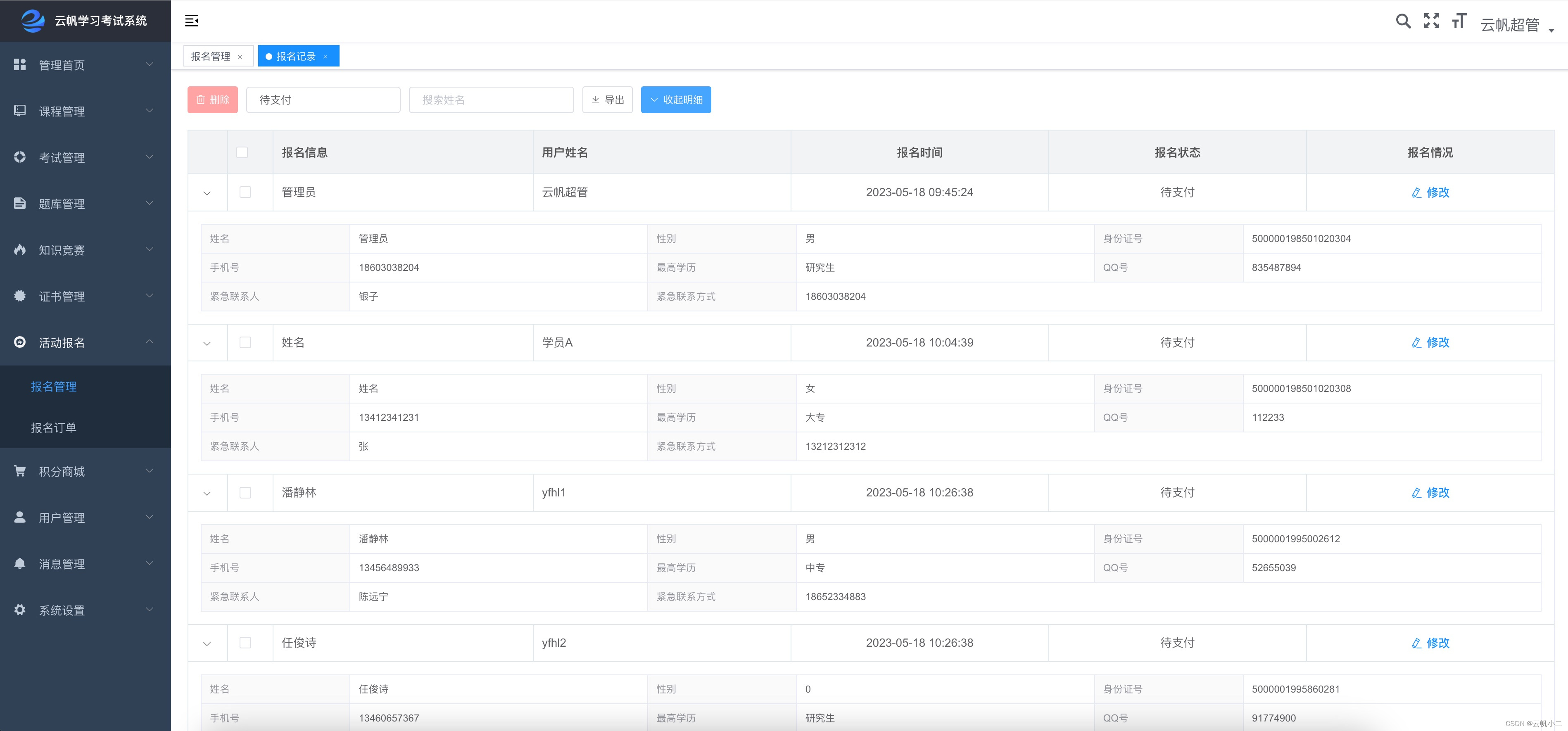Click emergency contact 陈远宁

[373, 597]
